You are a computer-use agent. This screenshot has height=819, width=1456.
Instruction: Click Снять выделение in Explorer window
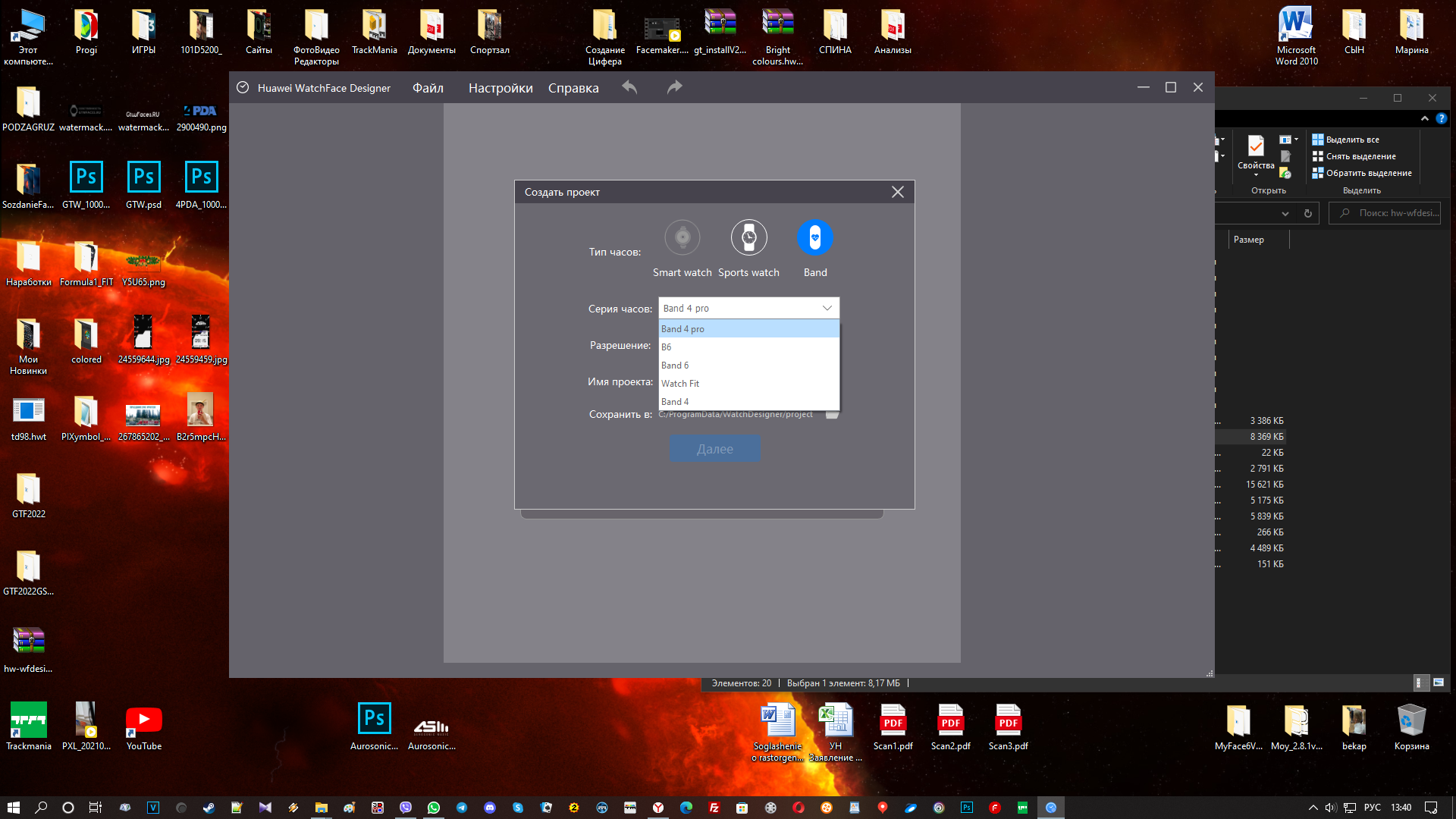click(1354, 156)
